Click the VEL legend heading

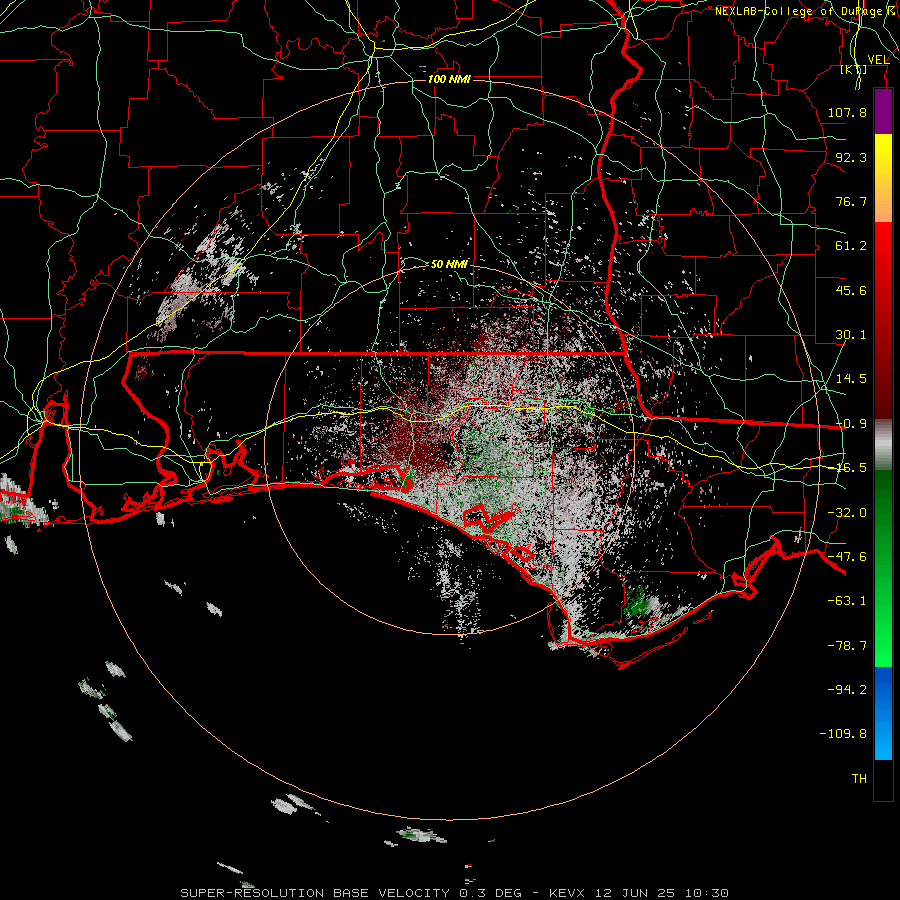(878, 60)
